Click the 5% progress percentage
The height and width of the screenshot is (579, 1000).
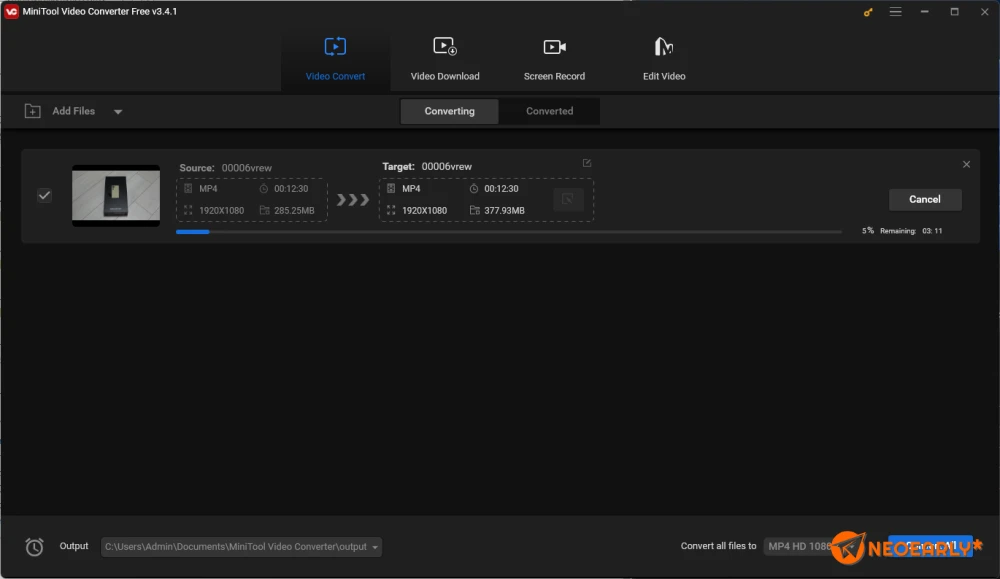click(x=868, y=231)
